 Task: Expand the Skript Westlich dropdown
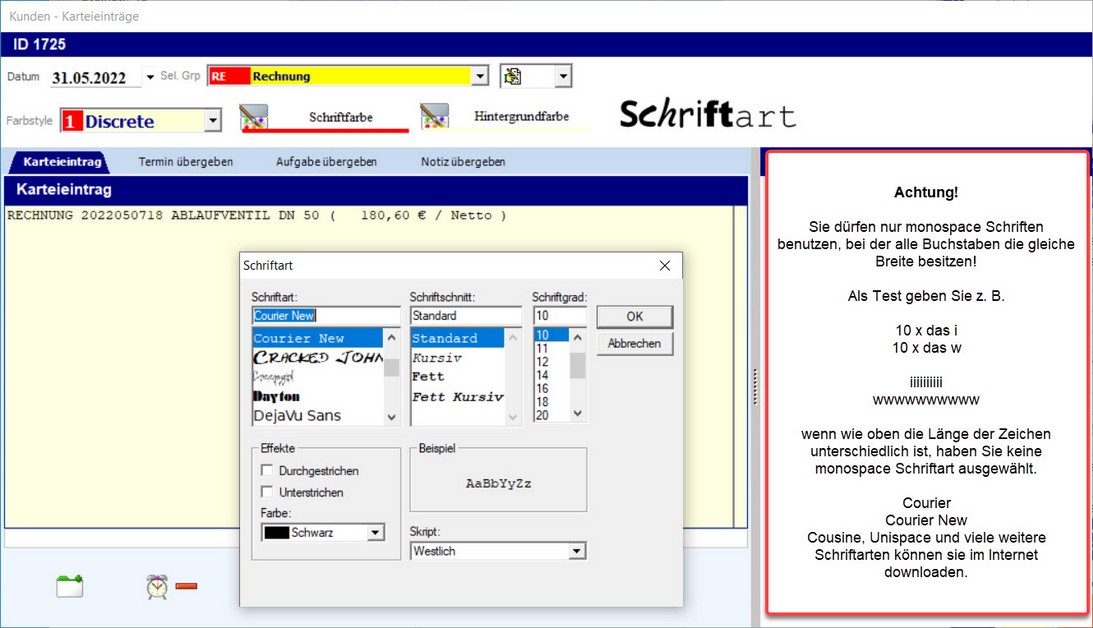576,551
